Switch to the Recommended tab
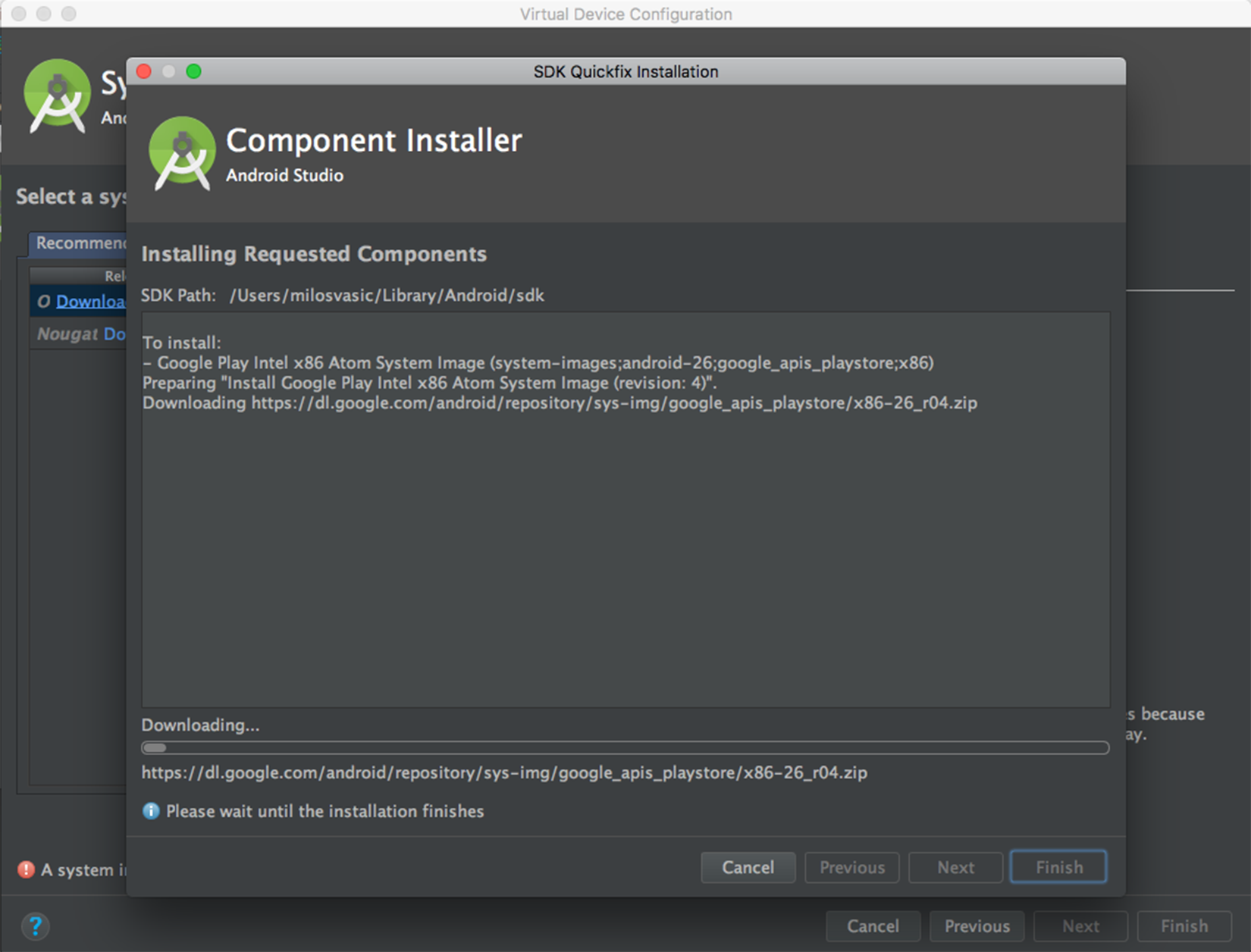 tap(80, 243)
